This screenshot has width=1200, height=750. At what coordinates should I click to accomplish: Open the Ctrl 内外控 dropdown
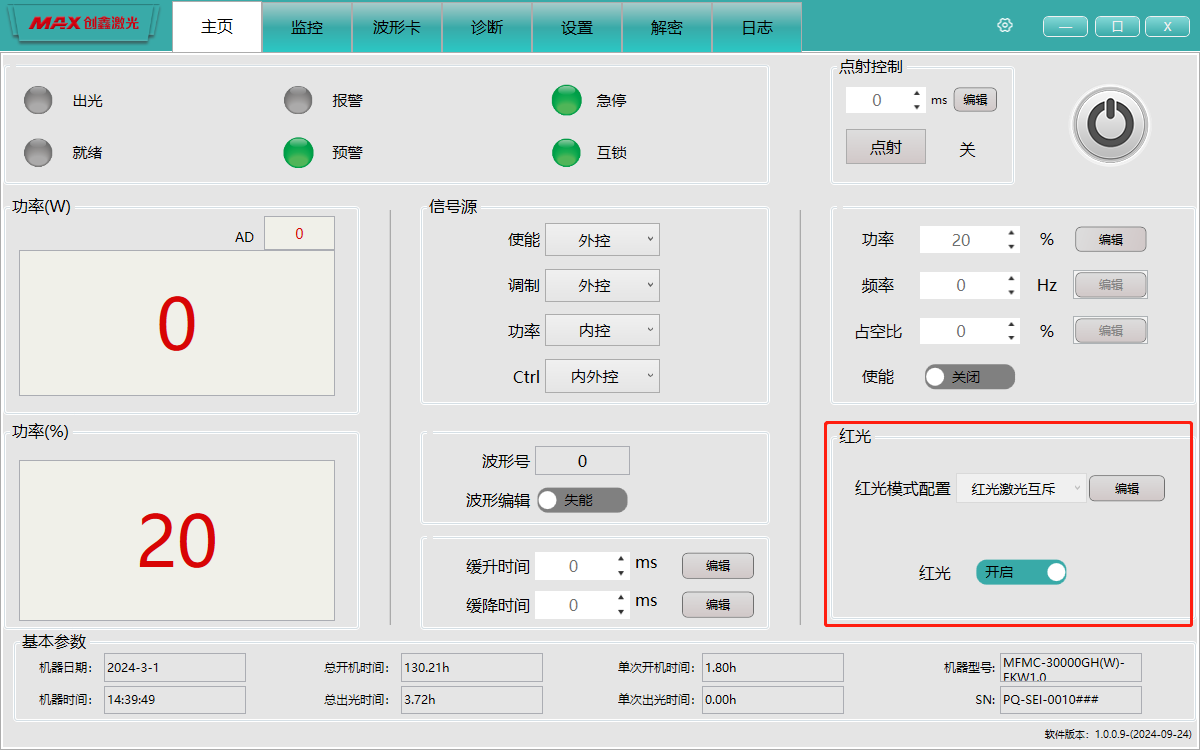(602, 376)
